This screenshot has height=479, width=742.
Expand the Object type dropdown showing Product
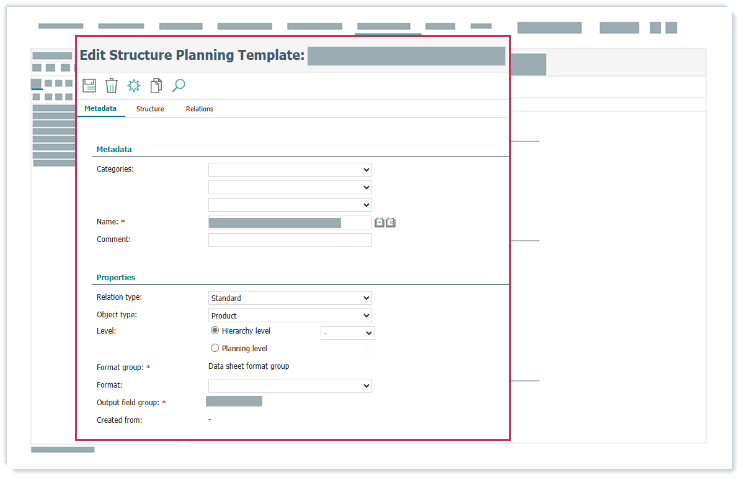coord(289,315)
